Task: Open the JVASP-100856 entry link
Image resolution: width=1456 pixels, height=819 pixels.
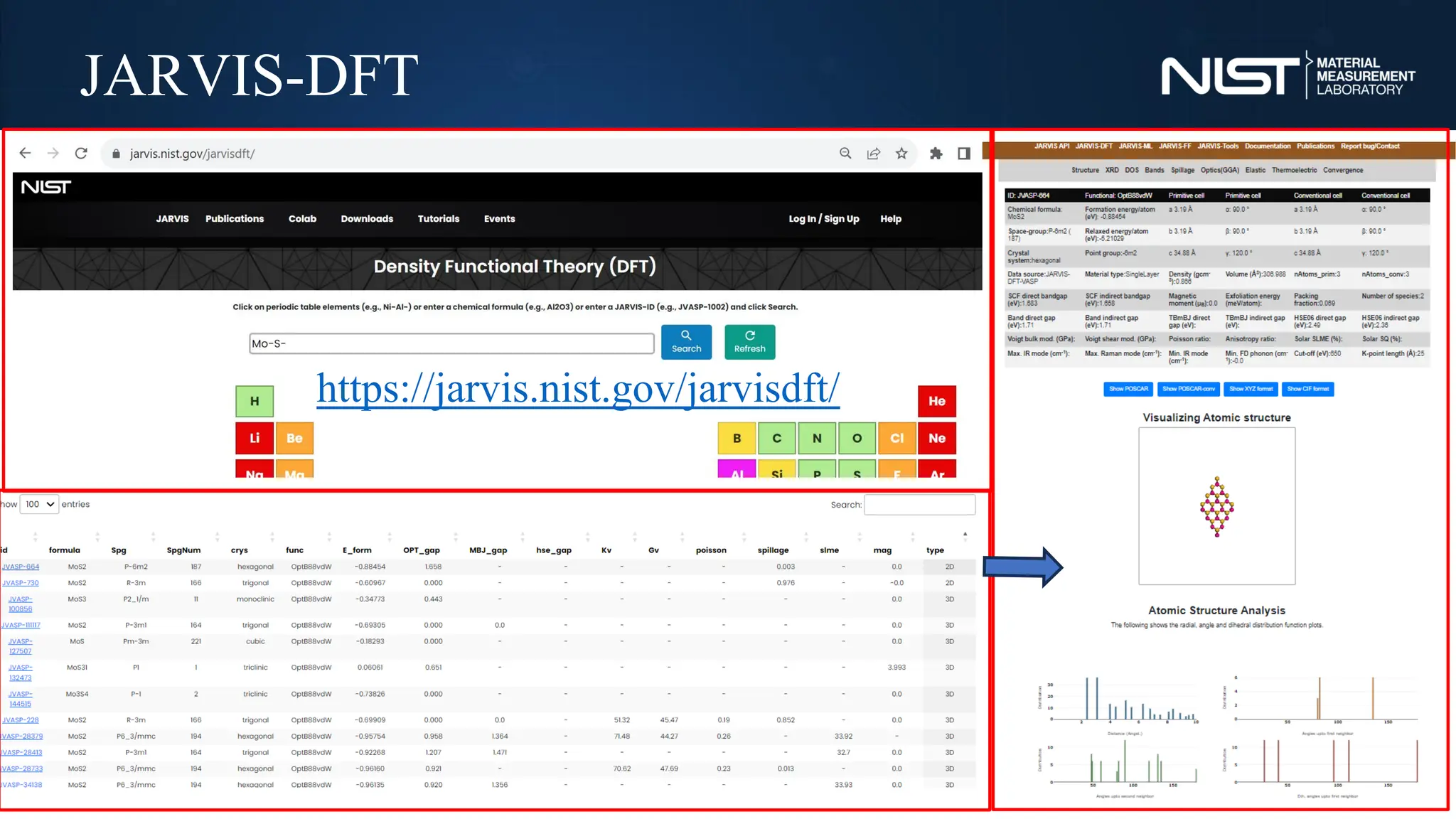Action: click(x=21, y=604)
